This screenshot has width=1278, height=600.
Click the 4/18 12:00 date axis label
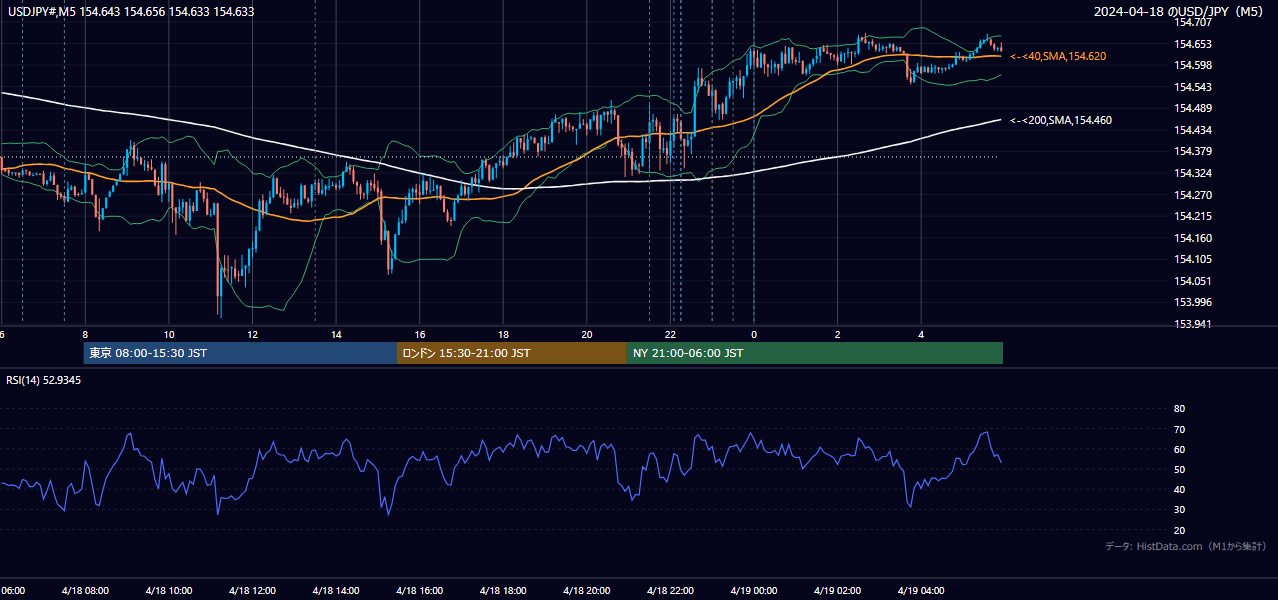click(x=252, y=591)
